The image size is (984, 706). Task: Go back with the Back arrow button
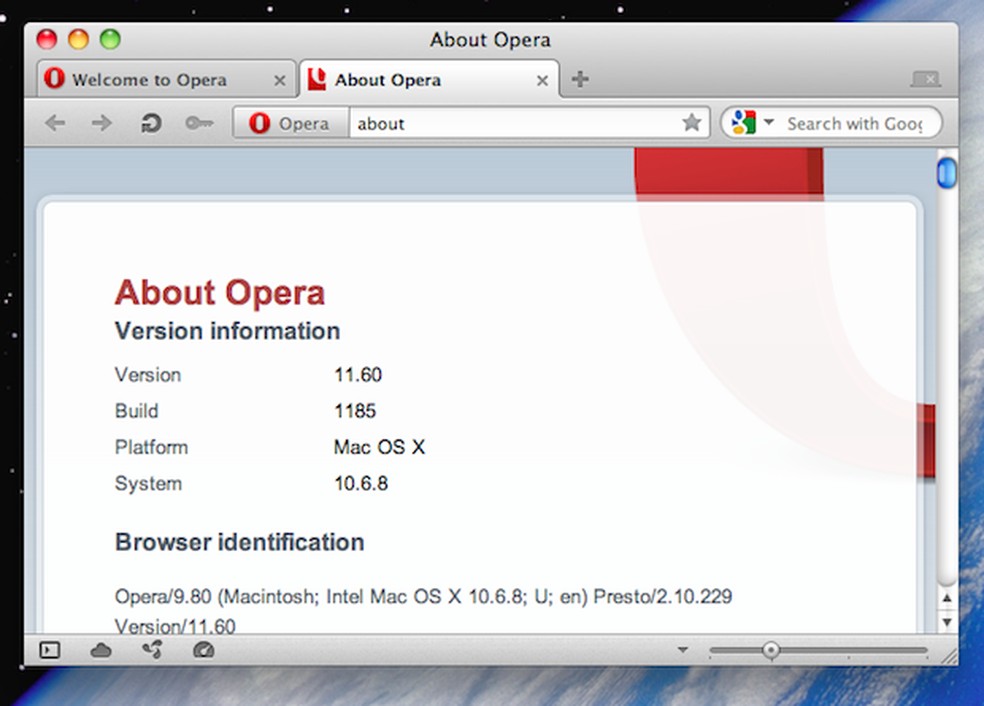point(55,123)
